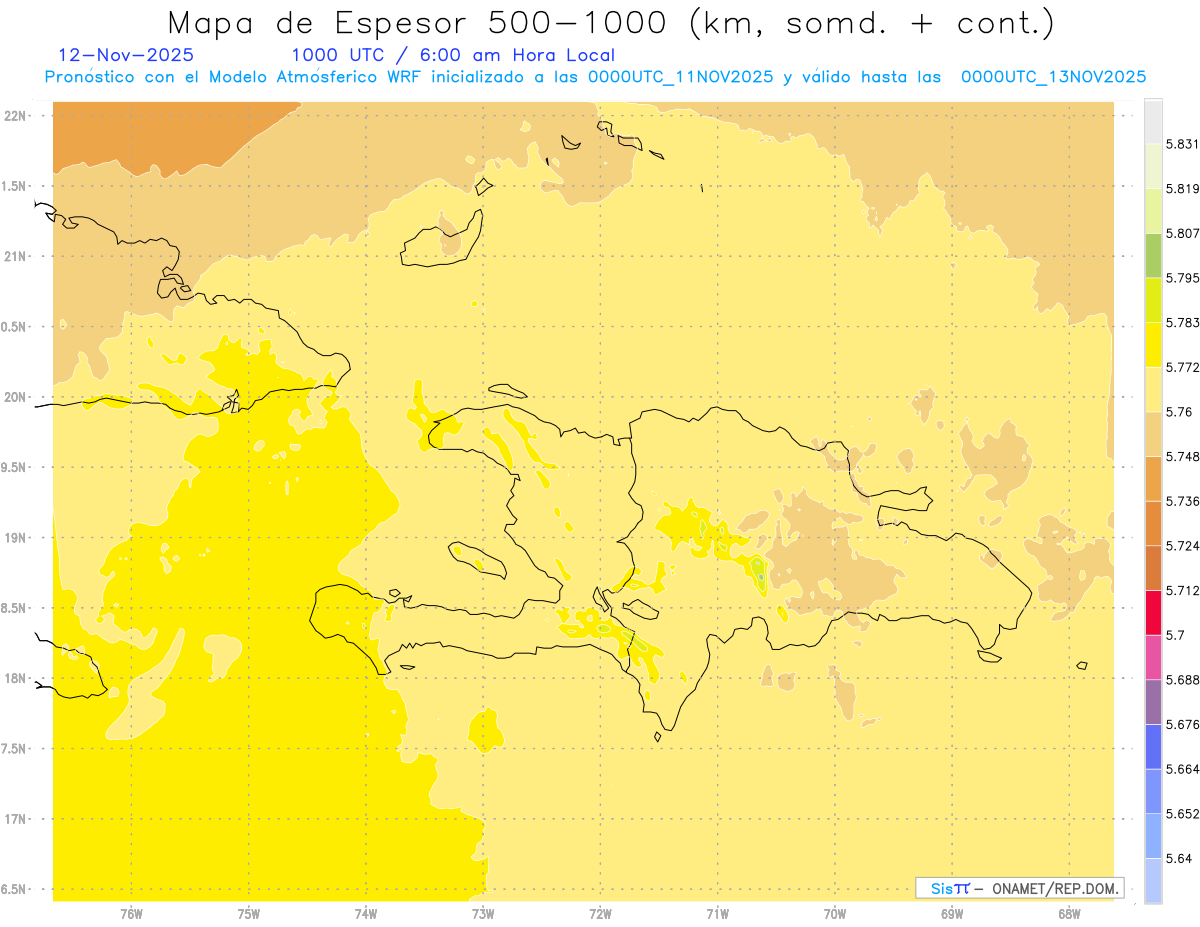Click the longitude label '71W'
1200x927 pixels.
pos(717,915)
